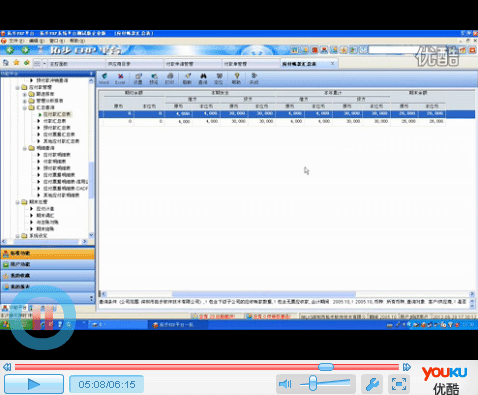
Task: Play the video
Action: point(34,384)
